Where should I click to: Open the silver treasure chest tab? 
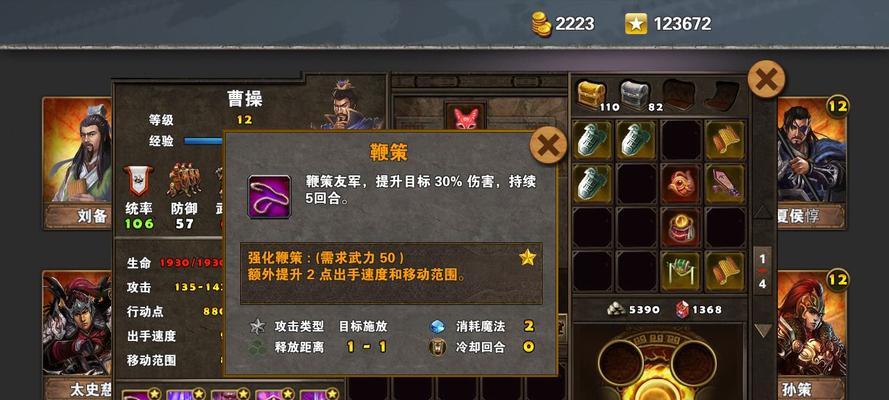(634, 93)
